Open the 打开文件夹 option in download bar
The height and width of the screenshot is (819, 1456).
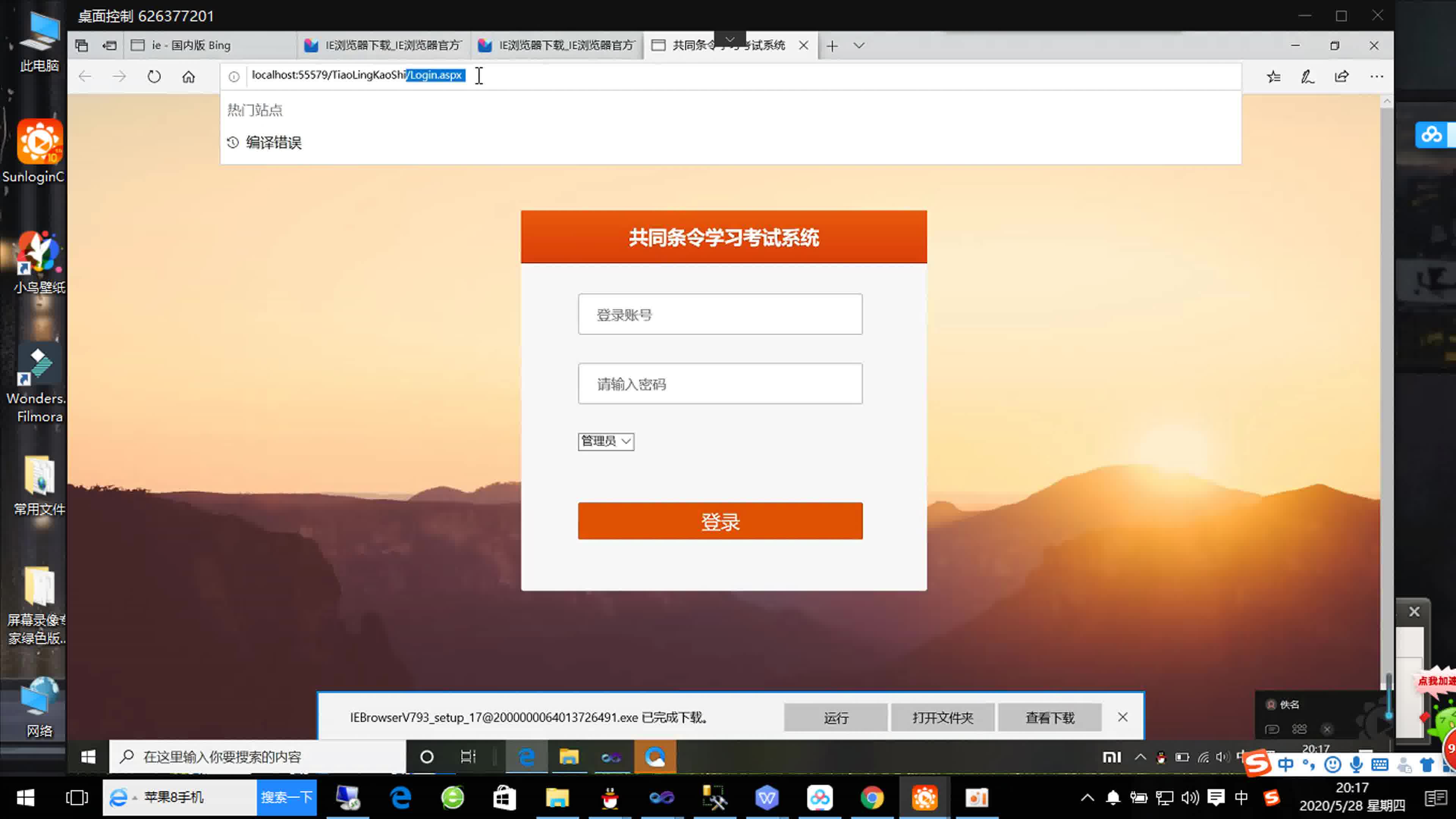point(942,717)
